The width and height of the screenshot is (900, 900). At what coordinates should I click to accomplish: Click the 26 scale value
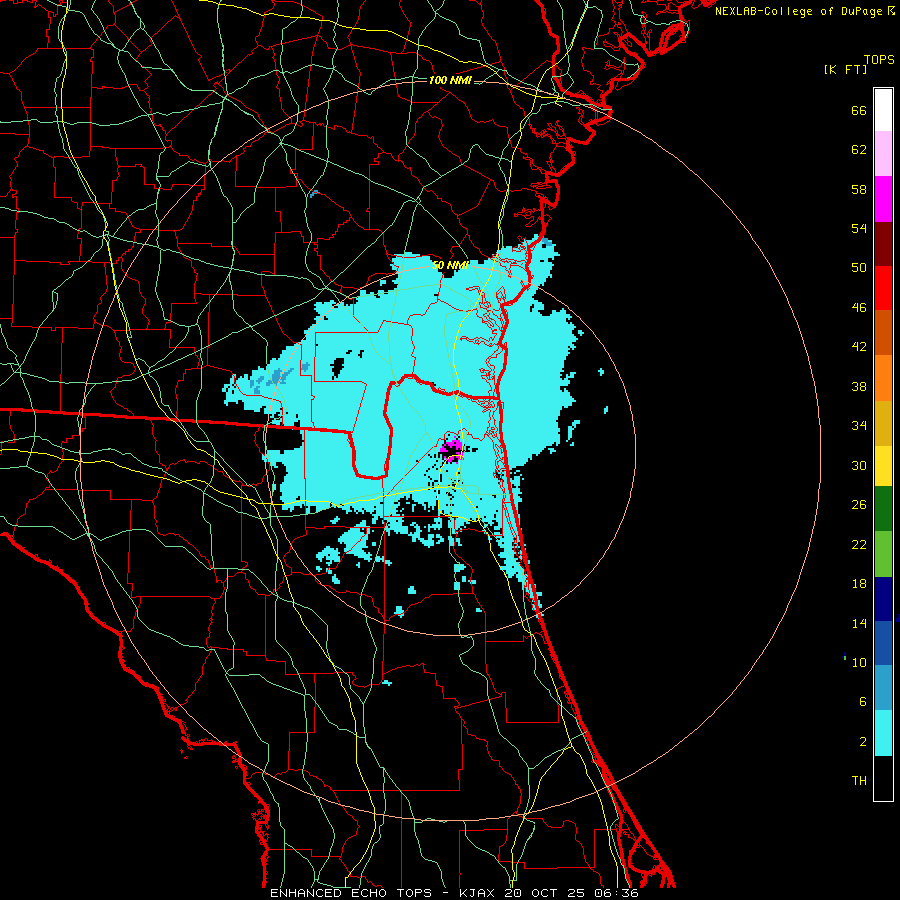(x=859, y=505)
